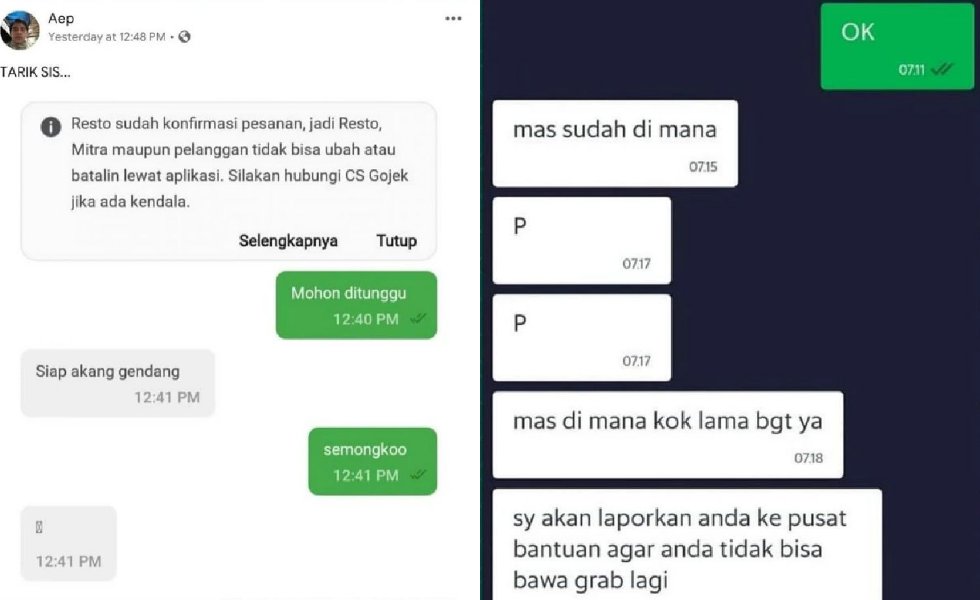Select the first P message bubble
Image resolution: width=980 pixels, height=600 pixels.
click(581, 241)
